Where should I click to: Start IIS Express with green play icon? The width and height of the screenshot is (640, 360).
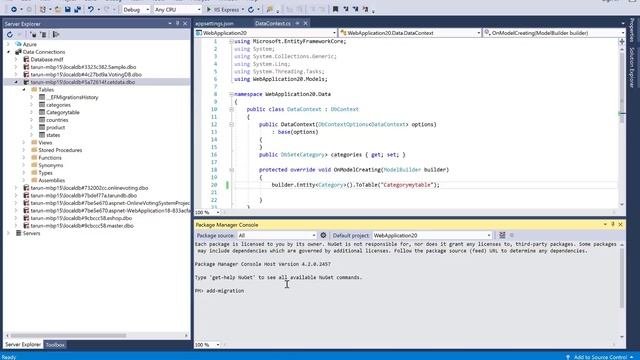(209, 9)
